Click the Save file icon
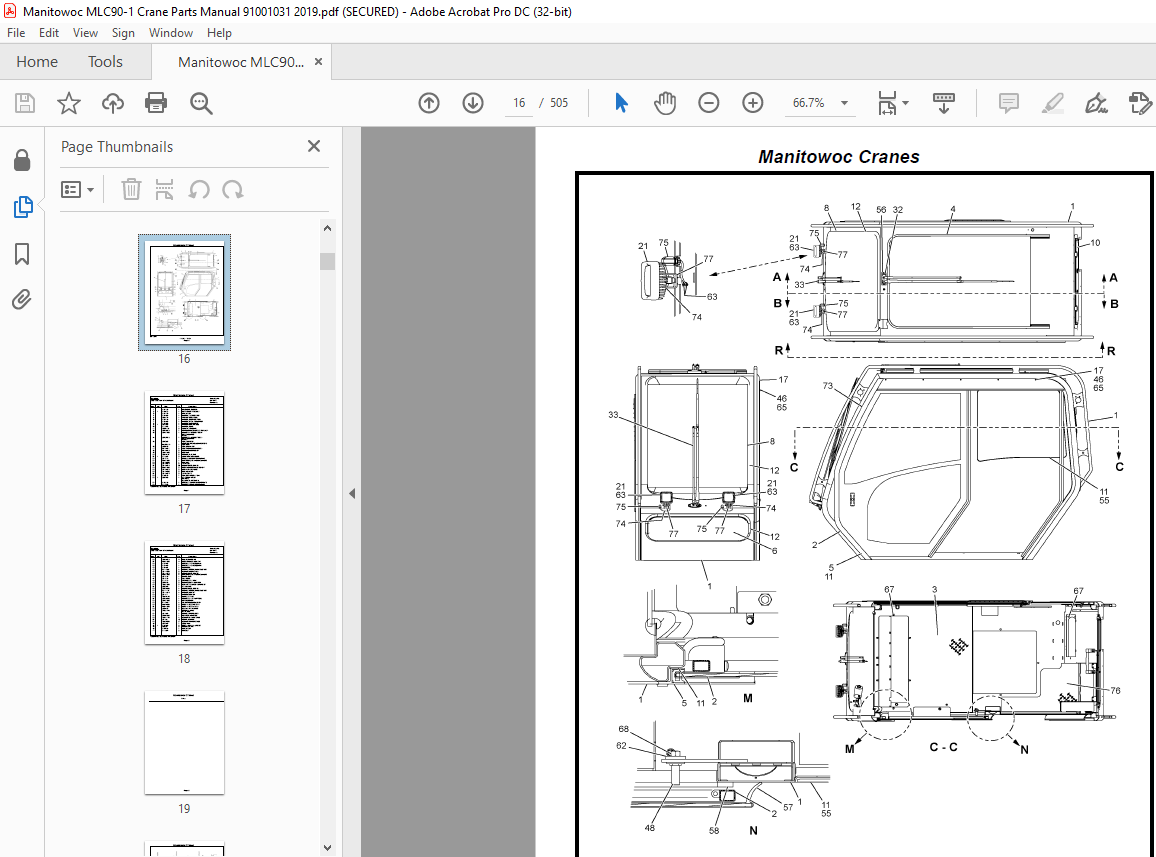 coord(25,103)
